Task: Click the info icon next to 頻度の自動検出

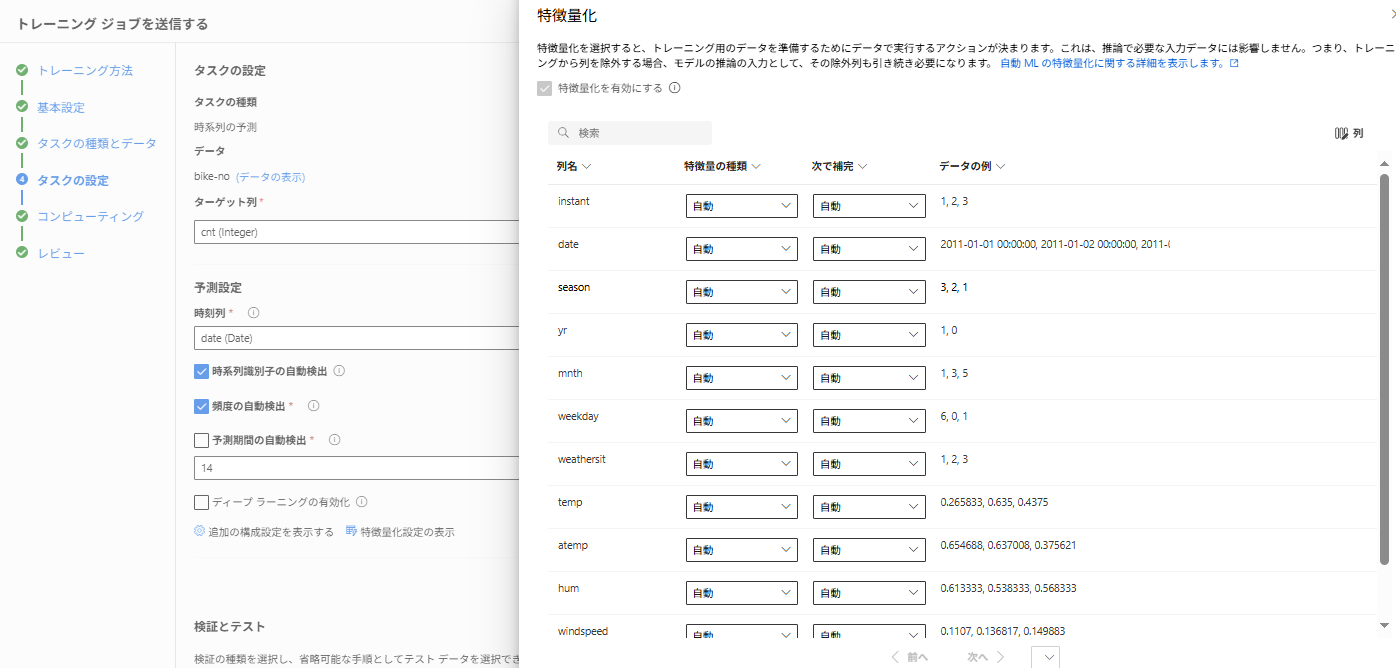Action: [312, 405]
